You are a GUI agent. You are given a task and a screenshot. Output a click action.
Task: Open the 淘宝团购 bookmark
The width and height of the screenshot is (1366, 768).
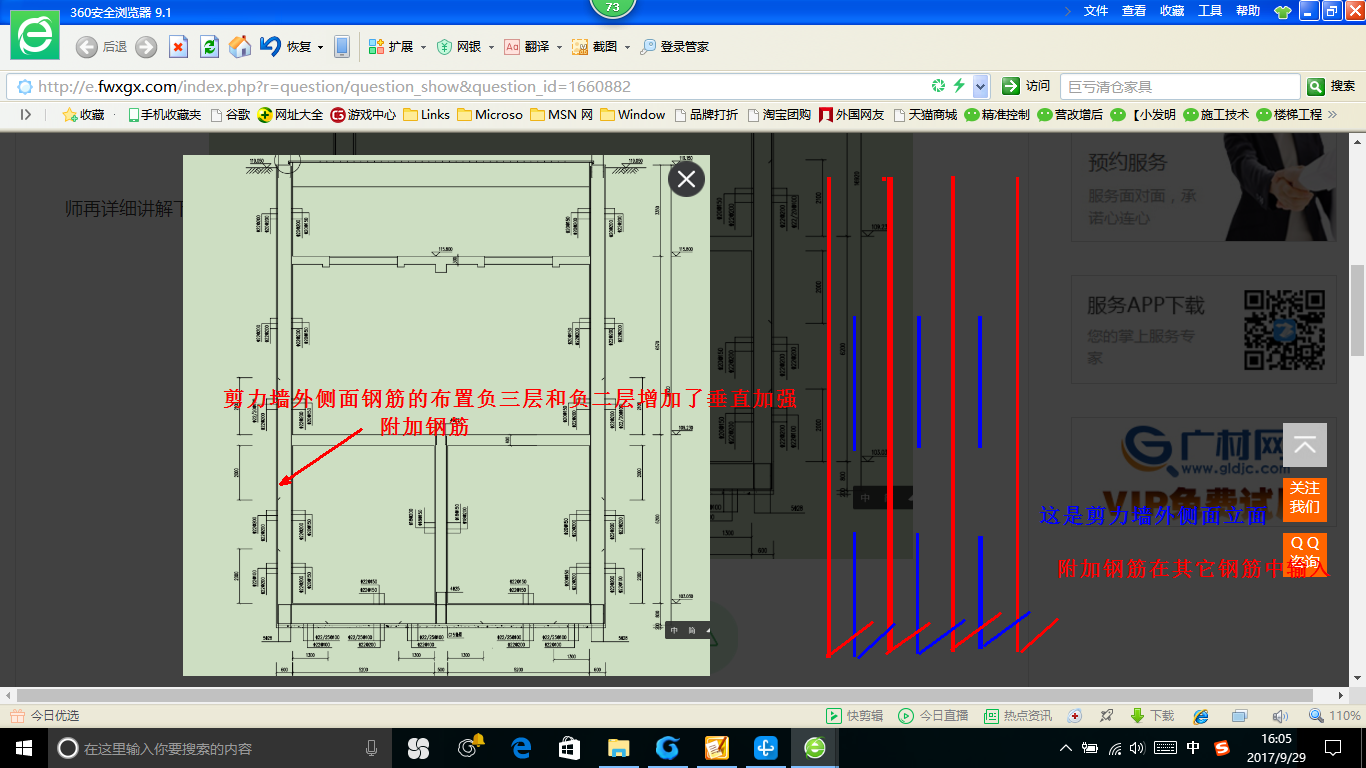pos(779,115)
